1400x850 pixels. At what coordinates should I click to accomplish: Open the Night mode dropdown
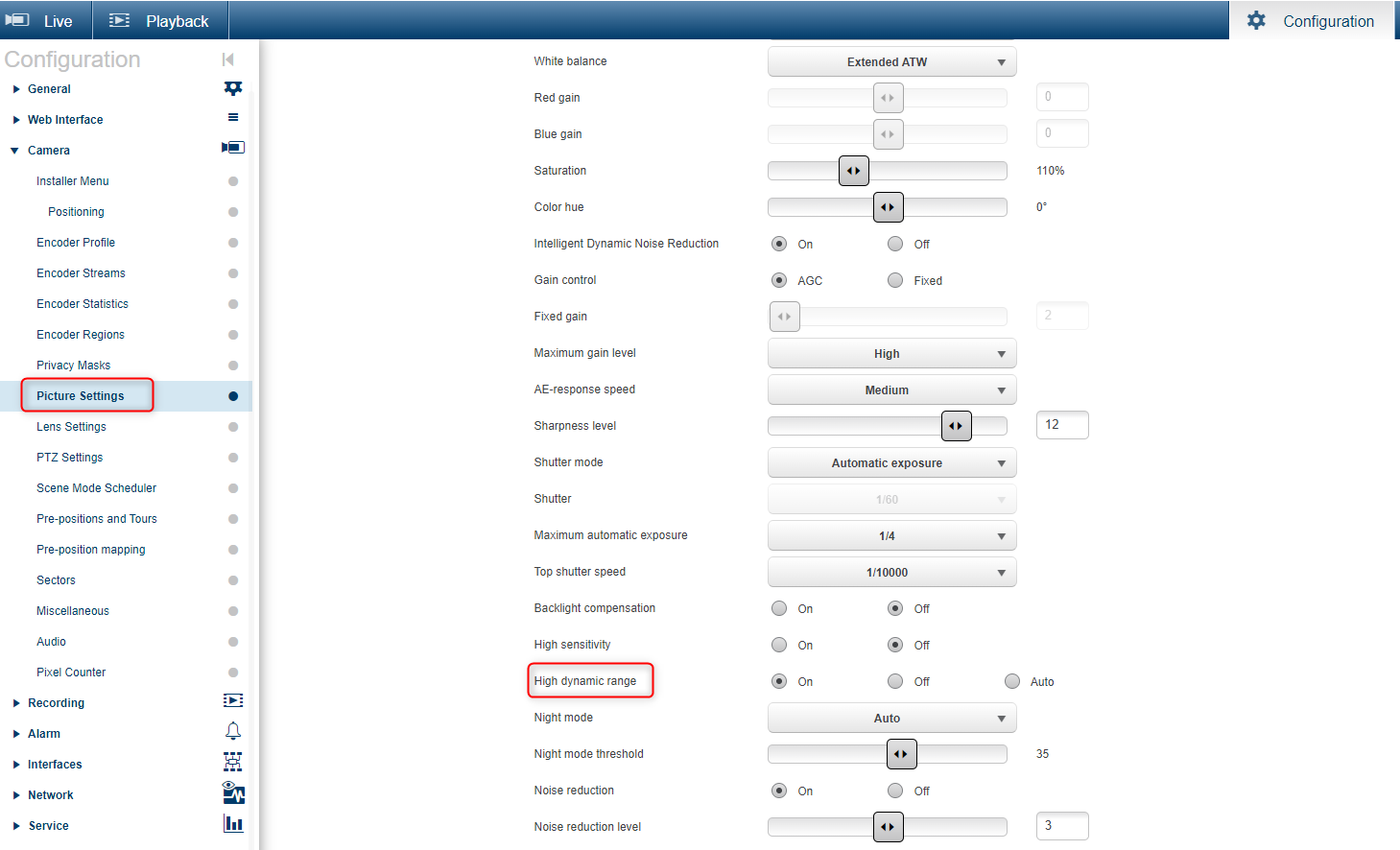891,719
